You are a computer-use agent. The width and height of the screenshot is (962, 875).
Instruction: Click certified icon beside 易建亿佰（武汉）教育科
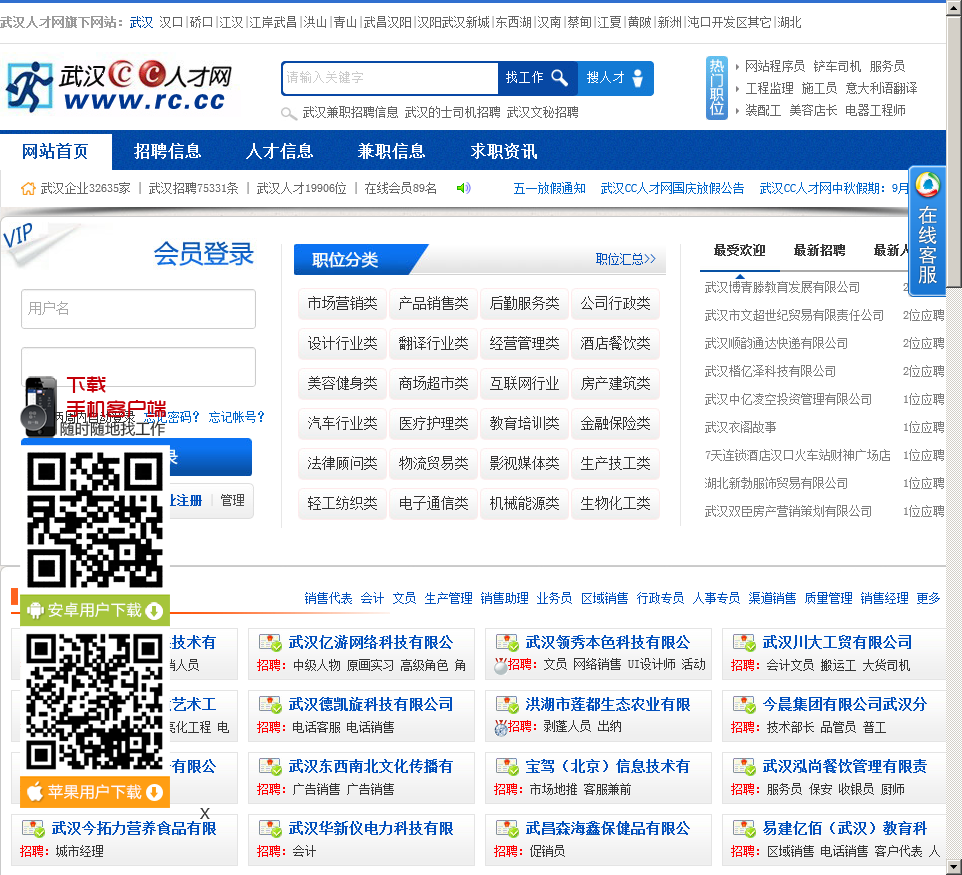tap(744, 829)
